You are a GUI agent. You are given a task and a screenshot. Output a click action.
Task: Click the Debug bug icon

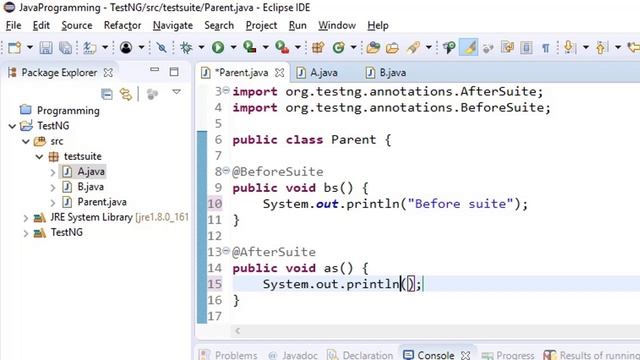click(187, 48)
